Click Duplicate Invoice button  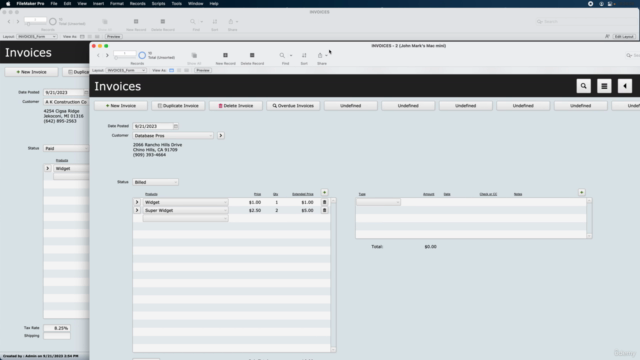(x=178, y=106)
